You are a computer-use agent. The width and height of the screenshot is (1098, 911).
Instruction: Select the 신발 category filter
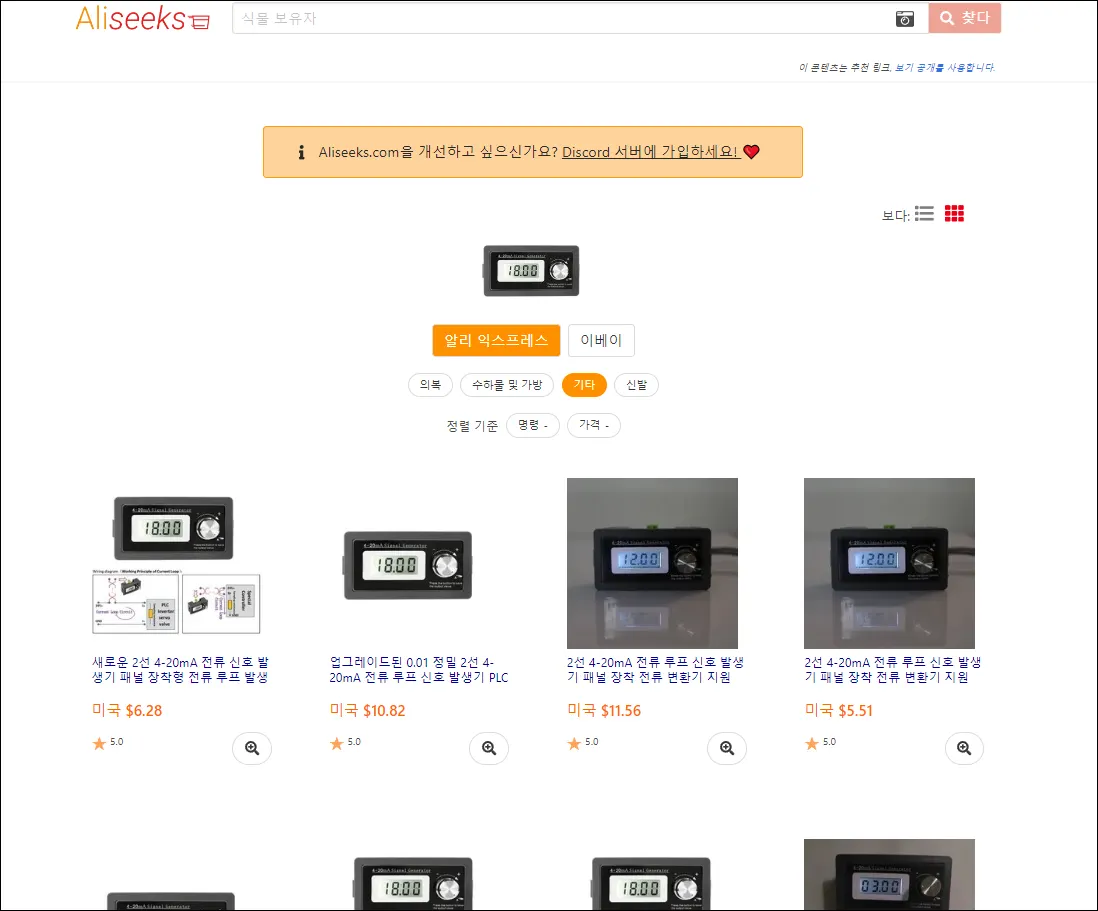click(x=637, y=385)
